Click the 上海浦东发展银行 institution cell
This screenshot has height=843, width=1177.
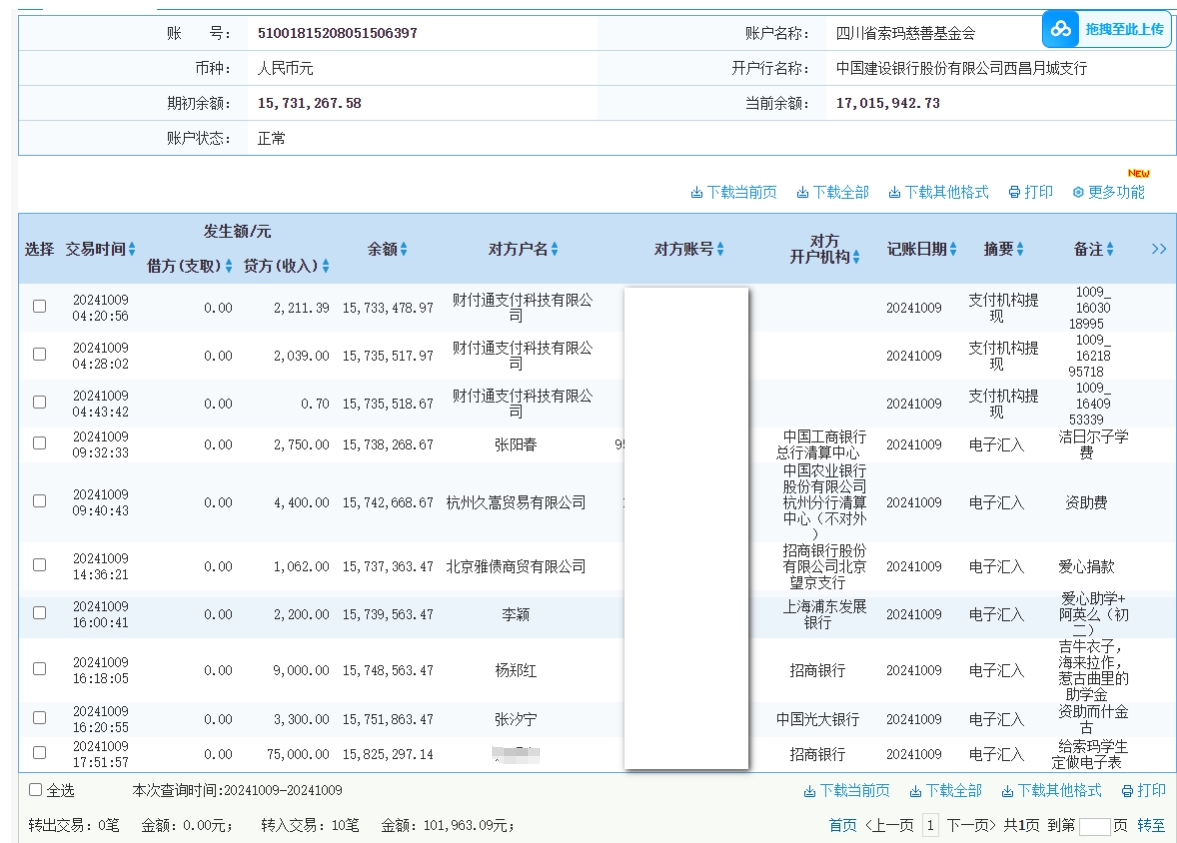coord(824,614)
